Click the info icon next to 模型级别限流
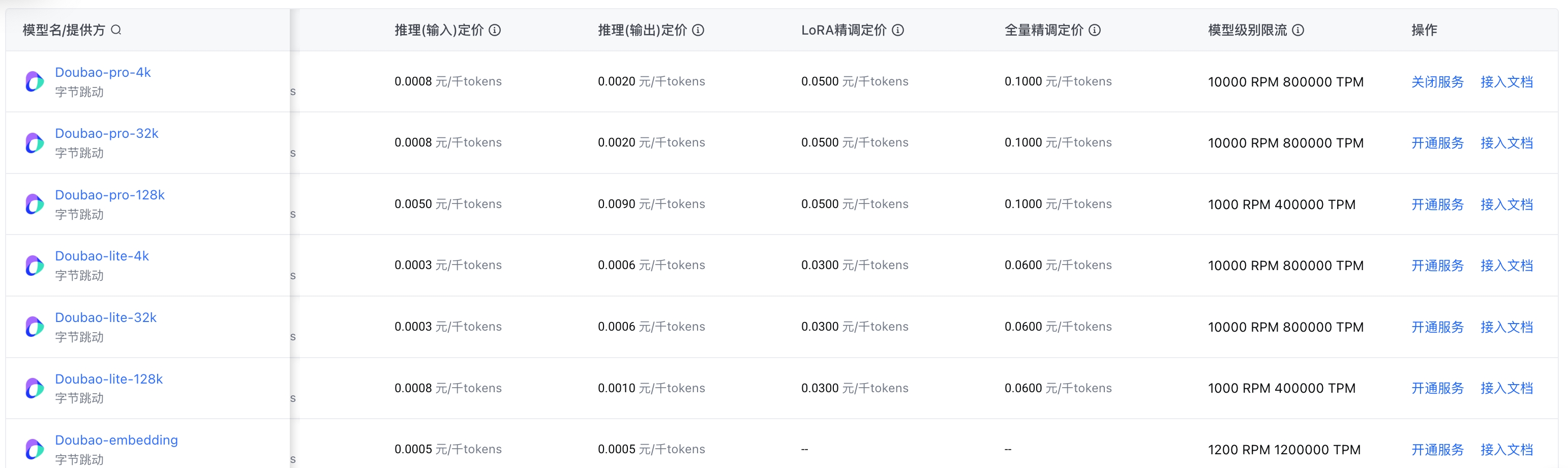Image resolution: width=1568 pixels, height=468 pixels. click(1298, 30)
